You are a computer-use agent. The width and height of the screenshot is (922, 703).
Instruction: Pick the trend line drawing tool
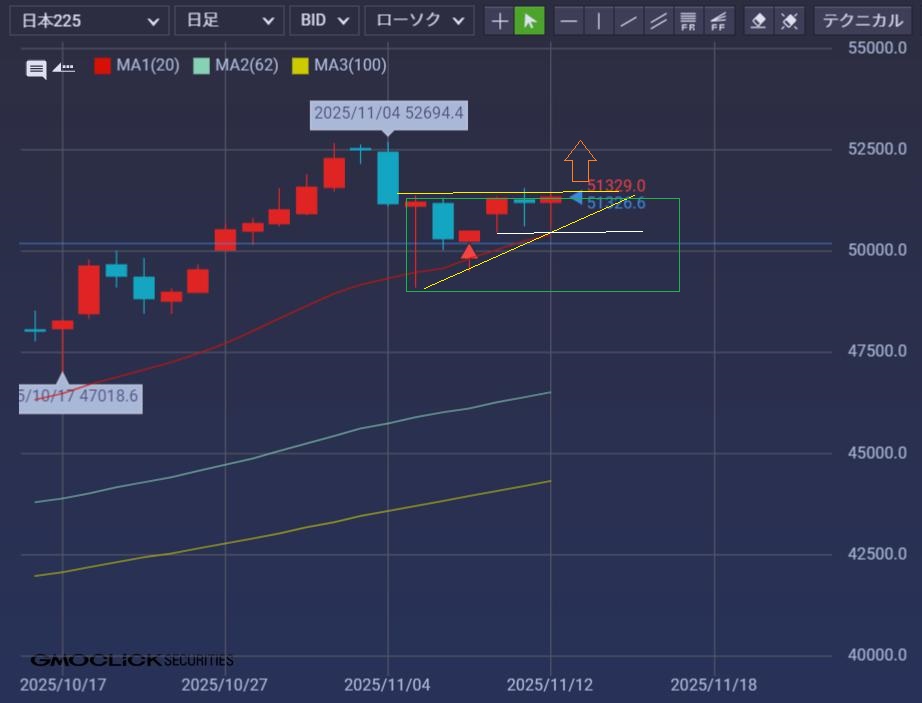pos(628,20)
